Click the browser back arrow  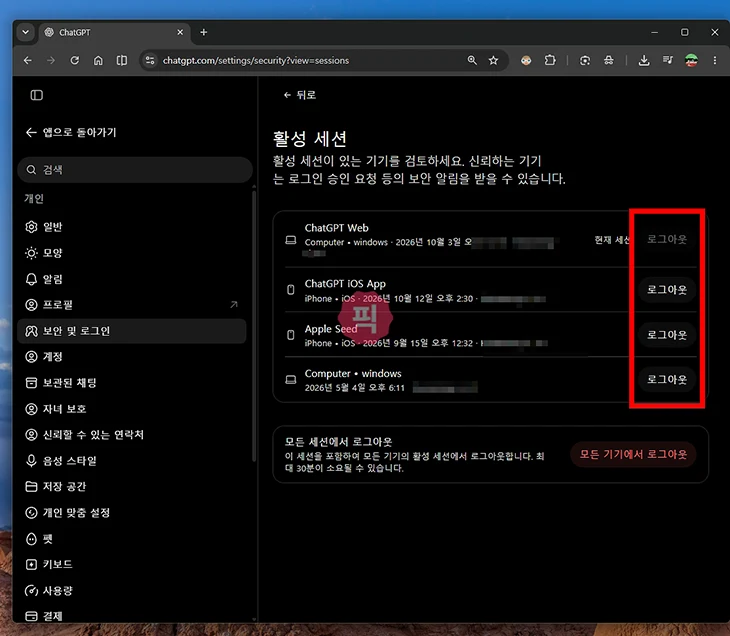click(x=28, y=61)
